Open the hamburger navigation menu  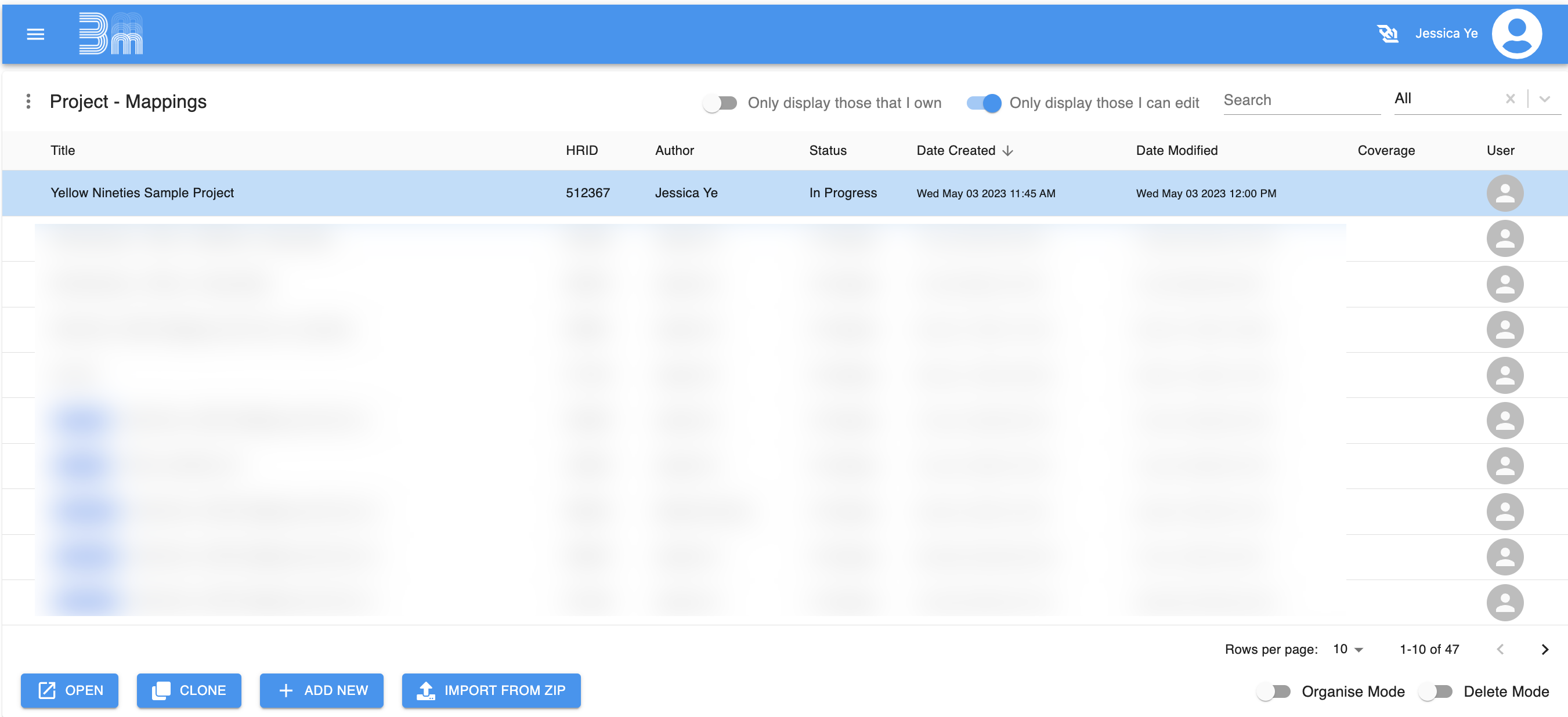click(35, 34)
